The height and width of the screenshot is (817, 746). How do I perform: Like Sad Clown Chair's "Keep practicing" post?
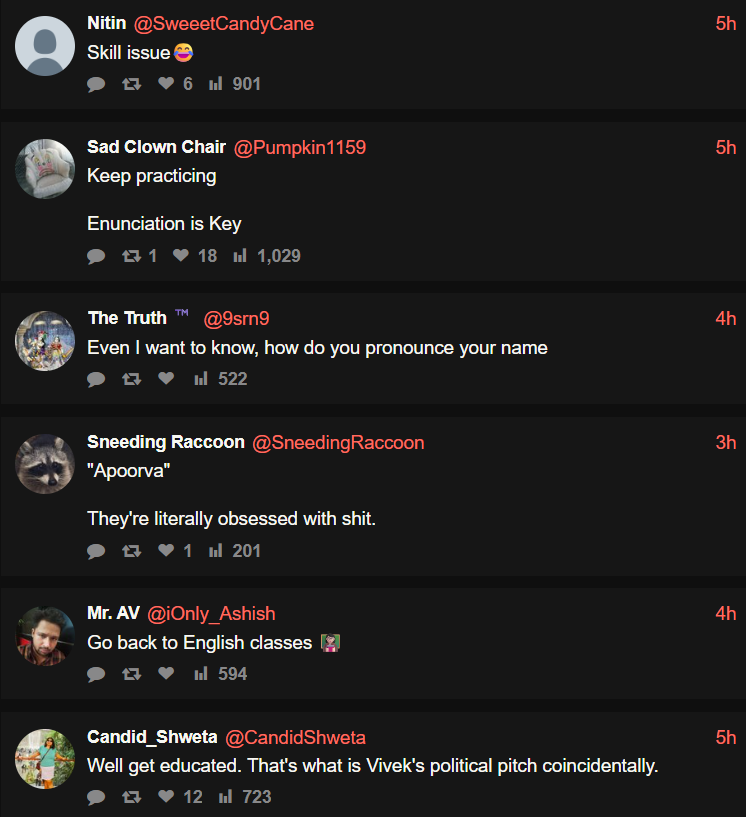[180, 256]
